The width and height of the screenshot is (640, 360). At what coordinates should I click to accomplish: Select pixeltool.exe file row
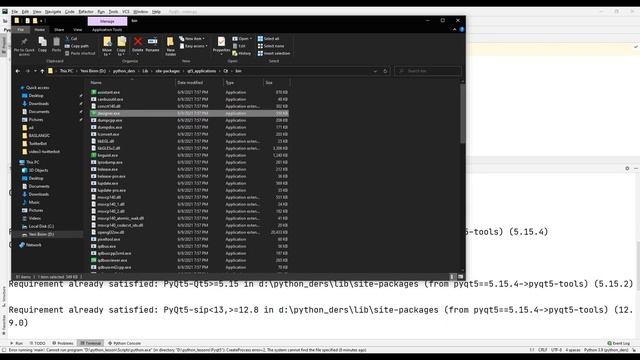(x=189, y=239)
